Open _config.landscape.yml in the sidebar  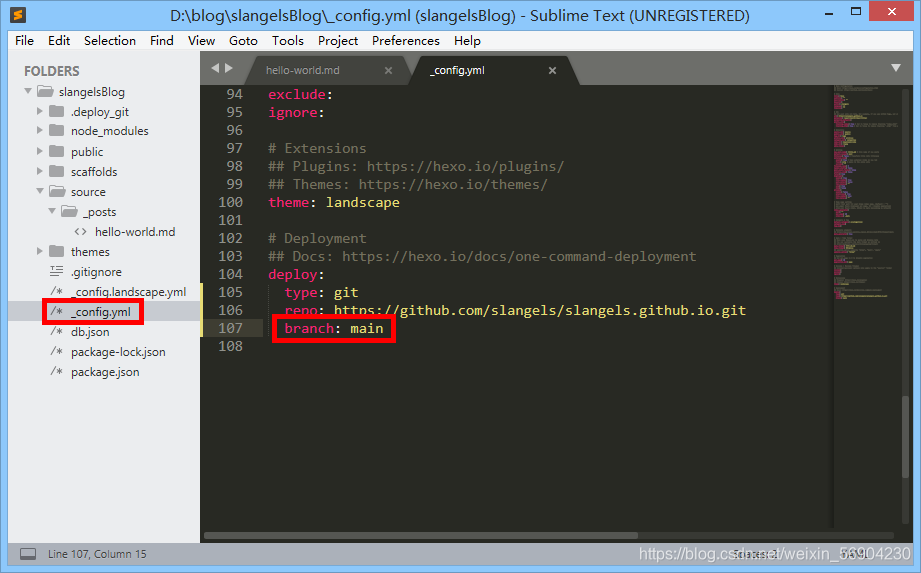[x=129, y=292]
